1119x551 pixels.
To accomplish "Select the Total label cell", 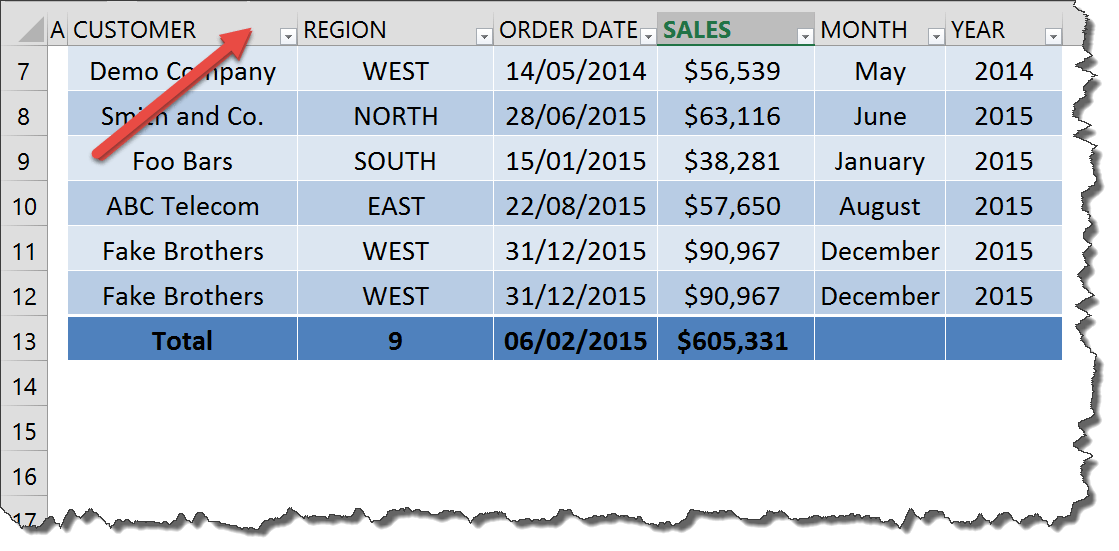I will click(183, 340).
